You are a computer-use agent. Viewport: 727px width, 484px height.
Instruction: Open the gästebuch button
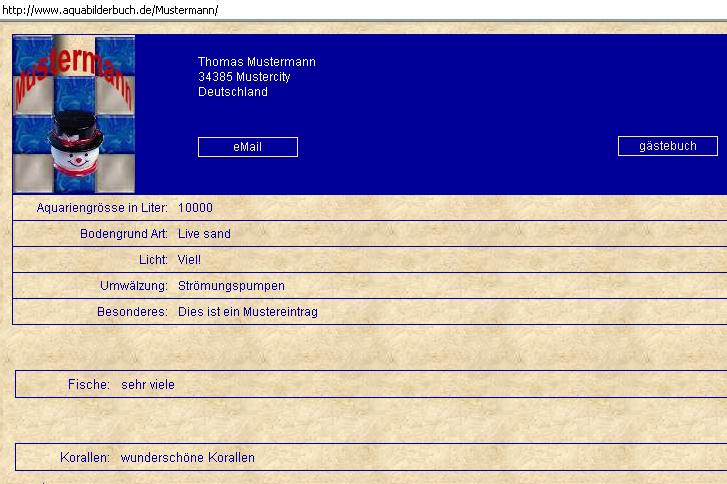[x=667, y=146]
